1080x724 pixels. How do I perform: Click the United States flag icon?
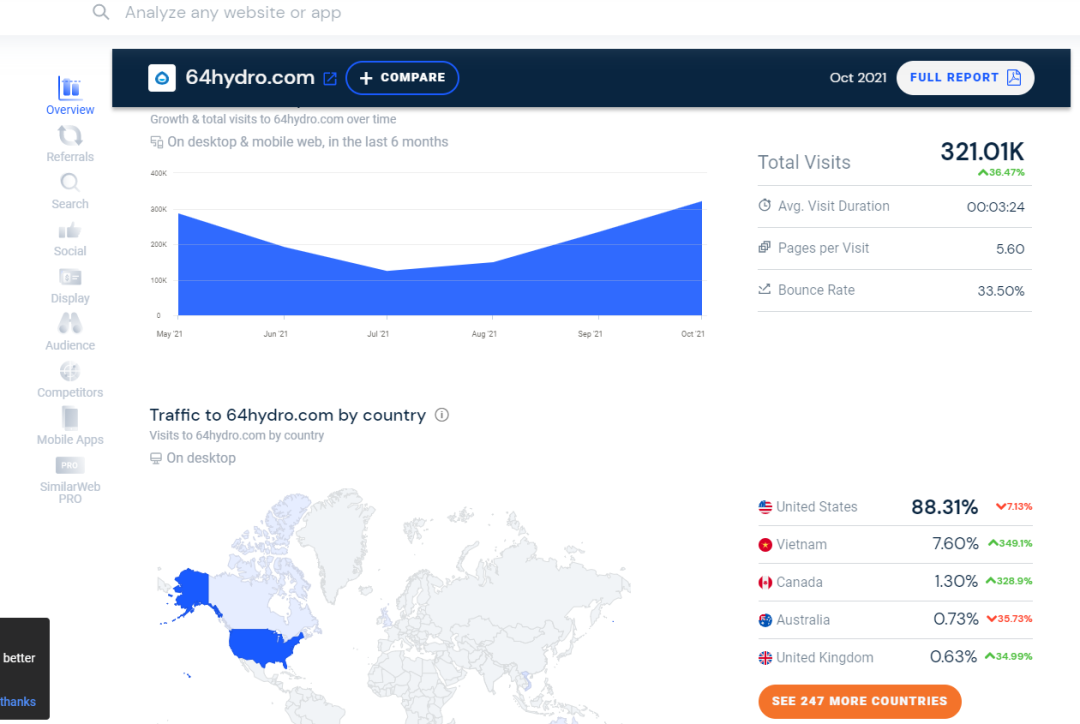pos(765,507)
